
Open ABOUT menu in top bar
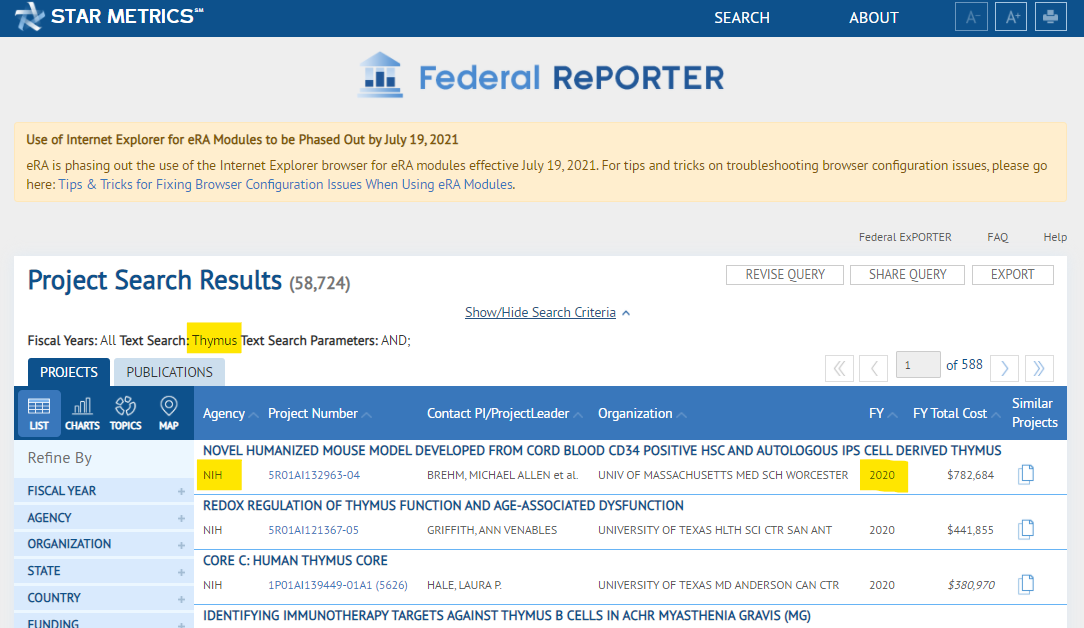(x=874, y=18)
